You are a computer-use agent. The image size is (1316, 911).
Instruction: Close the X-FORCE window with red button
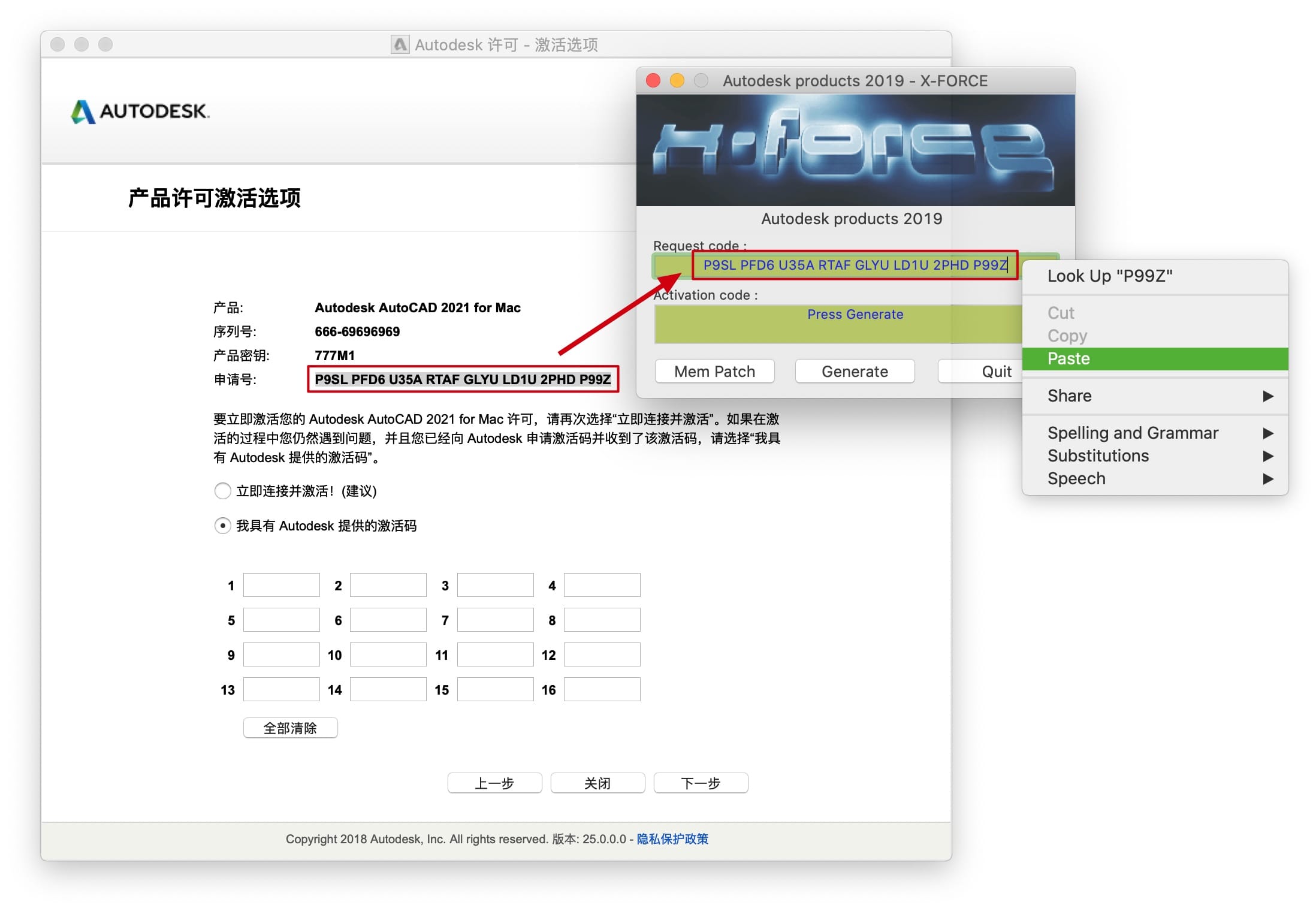coord(653,81)
